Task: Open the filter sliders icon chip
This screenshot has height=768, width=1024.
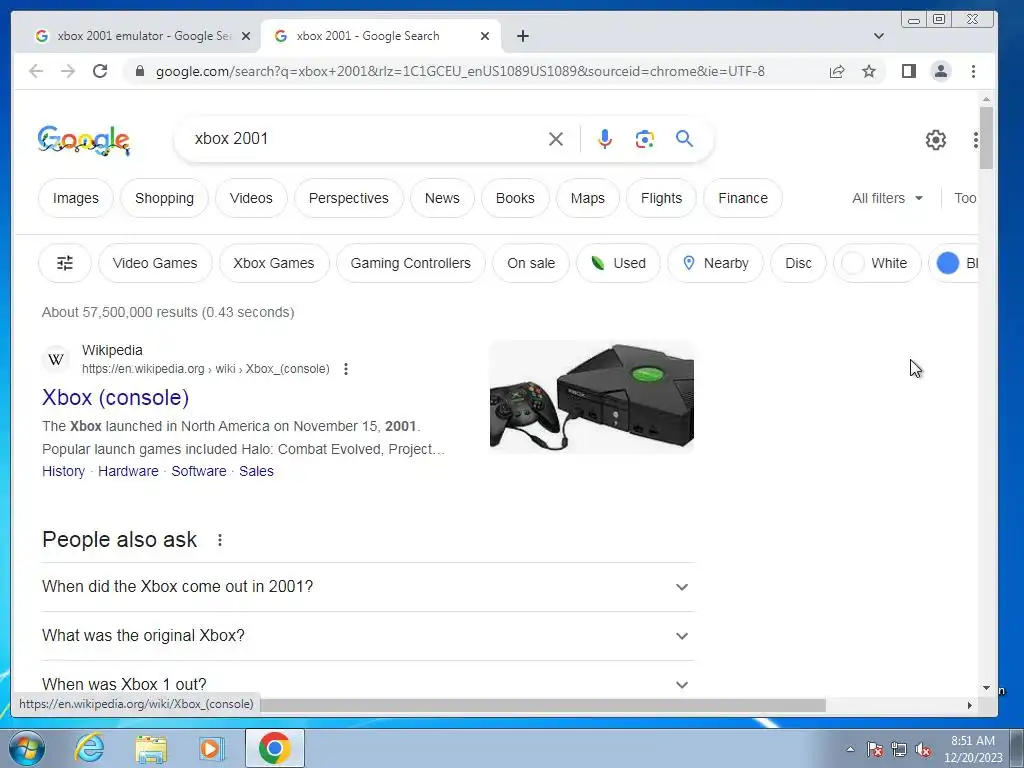Action: click(65, 263)
